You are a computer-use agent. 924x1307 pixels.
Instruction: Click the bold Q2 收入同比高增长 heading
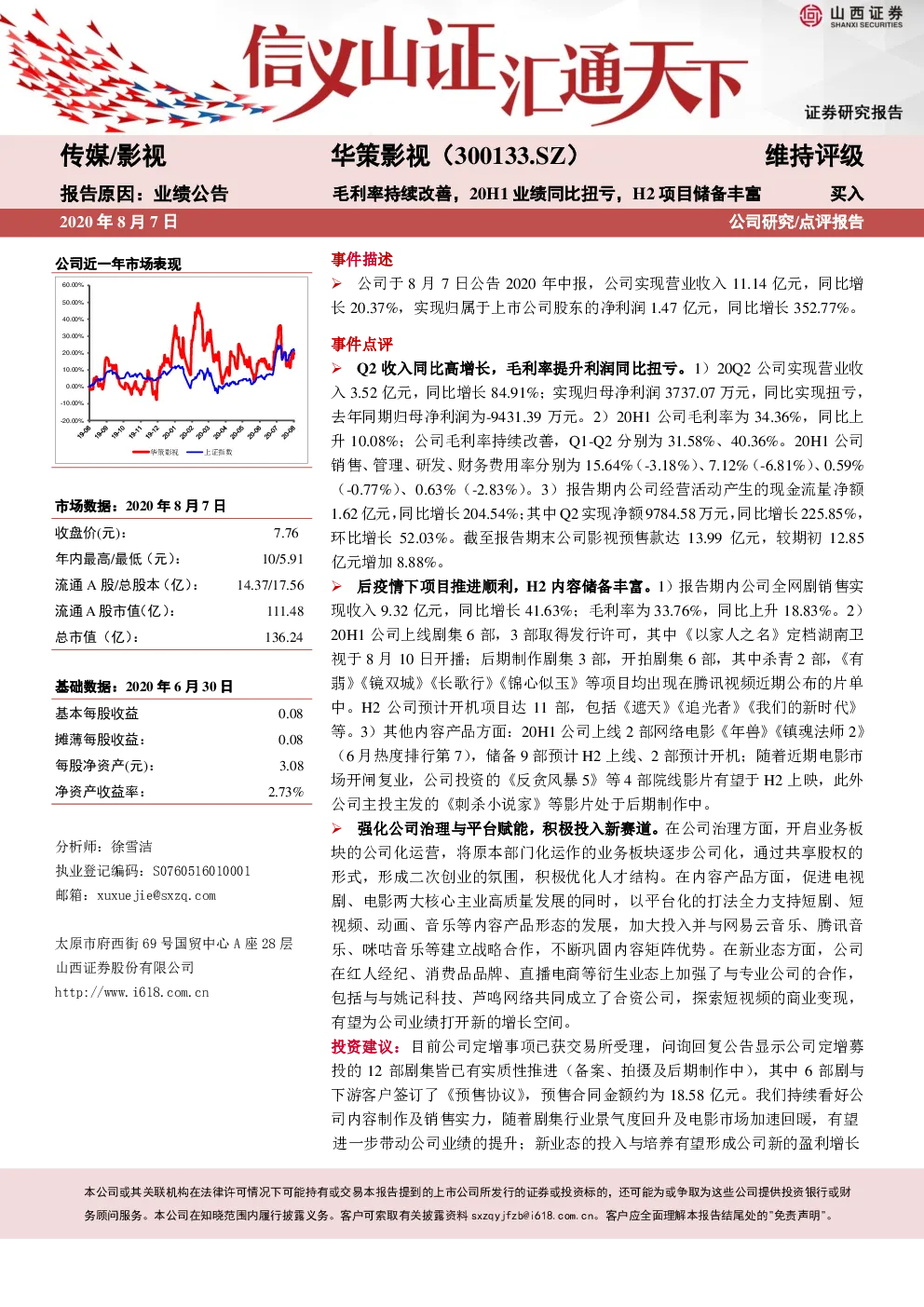pyautogui.click(x=522, y=369)
